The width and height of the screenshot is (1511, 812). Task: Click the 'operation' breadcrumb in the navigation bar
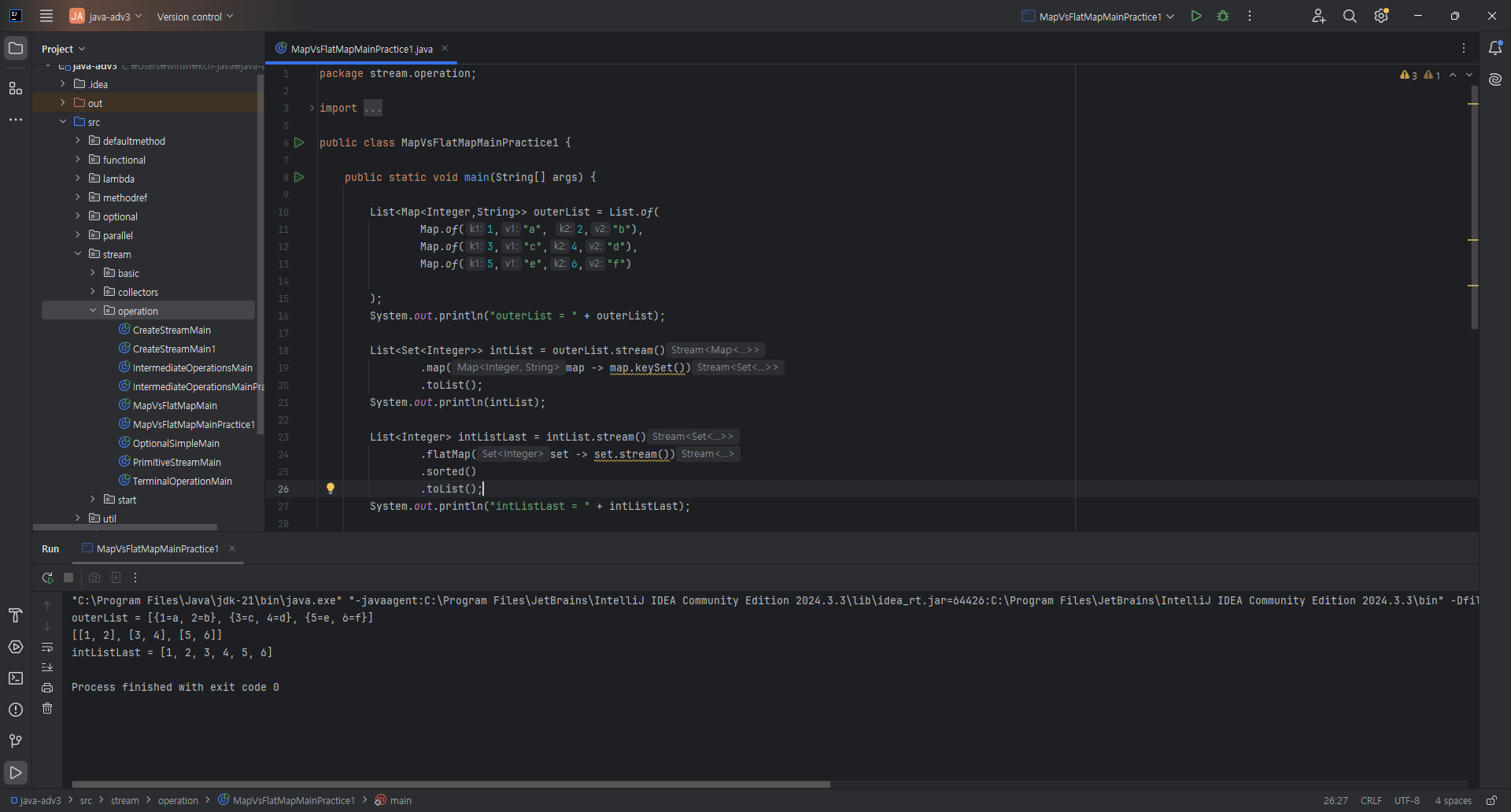pos(178,800)
